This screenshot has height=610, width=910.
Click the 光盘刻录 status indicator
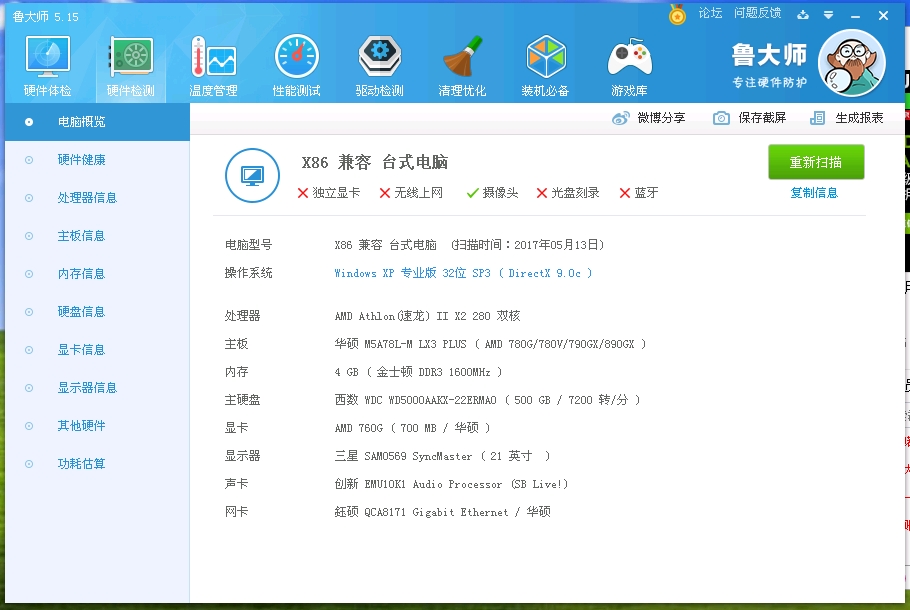pos(568,193)
